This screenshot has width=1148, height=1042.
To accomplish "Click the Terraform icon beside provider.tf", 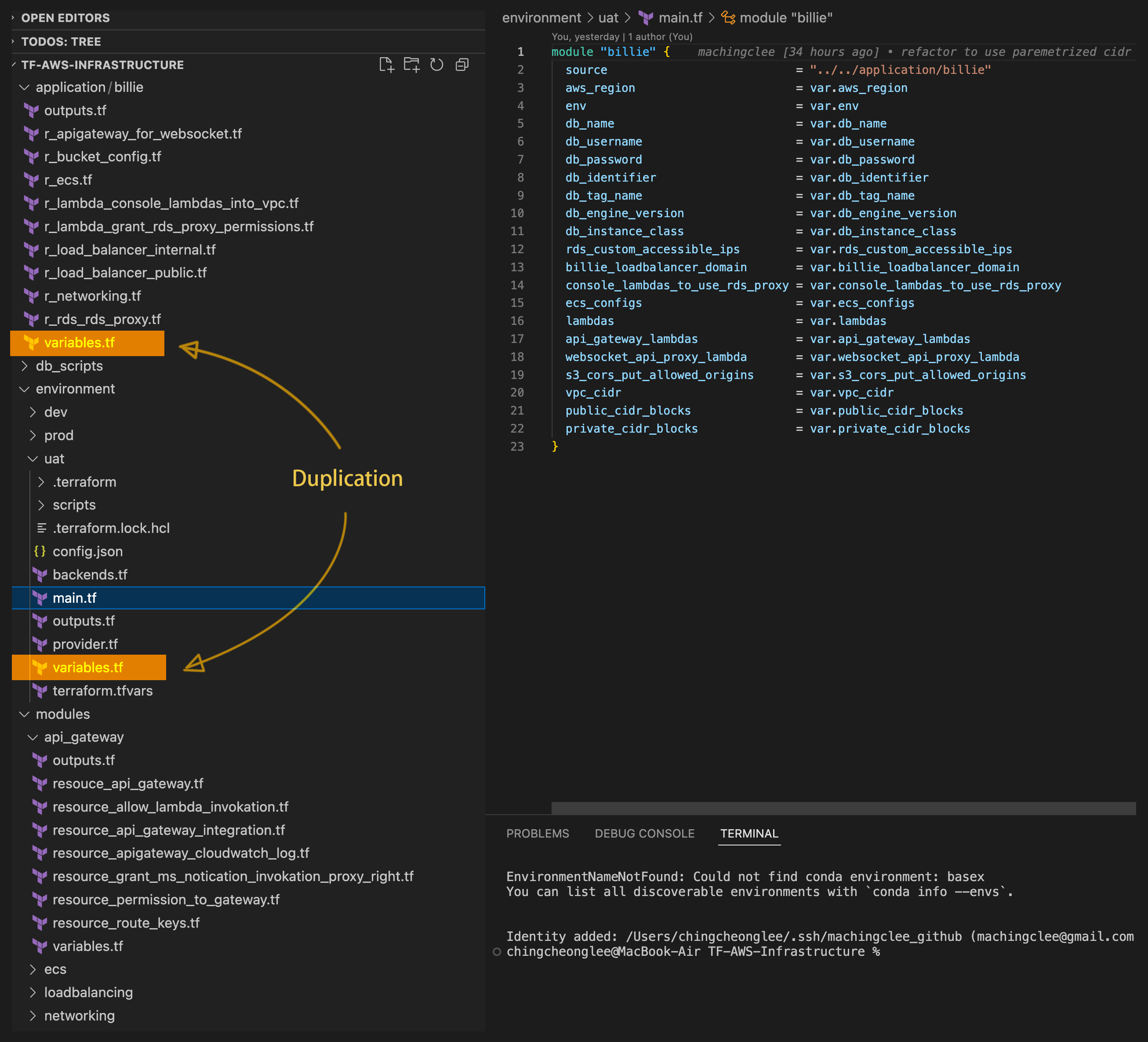I will point(40,645).
